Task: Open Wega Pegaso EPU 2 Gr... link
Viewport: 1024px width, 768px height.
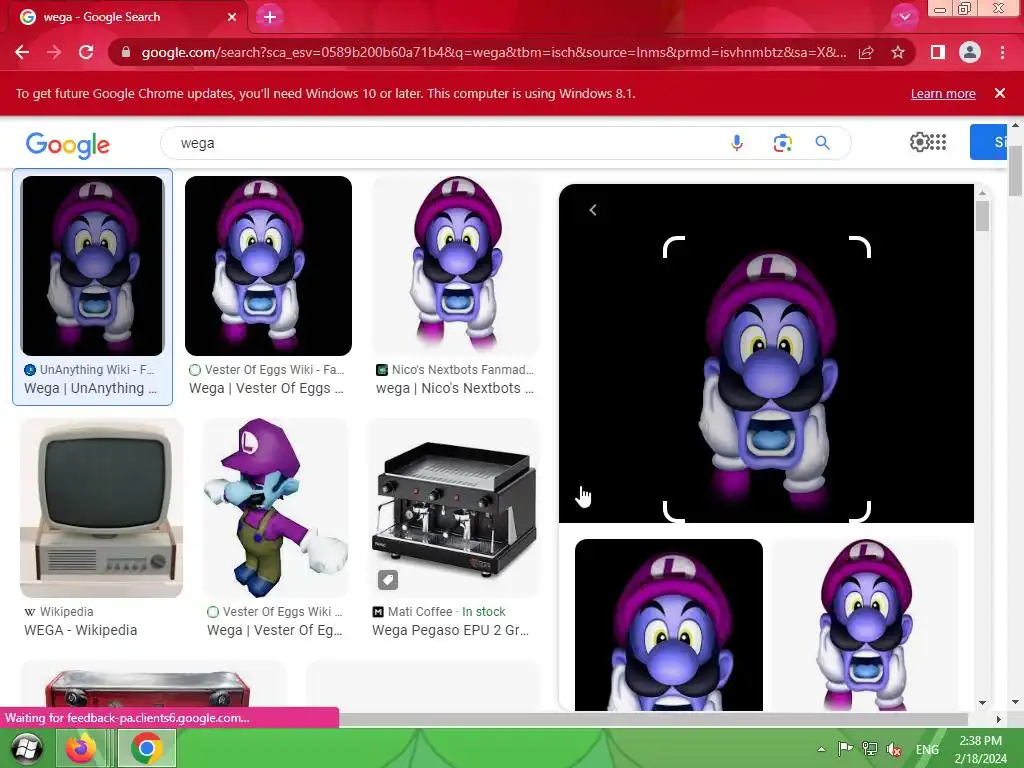Action: point(451,630)
